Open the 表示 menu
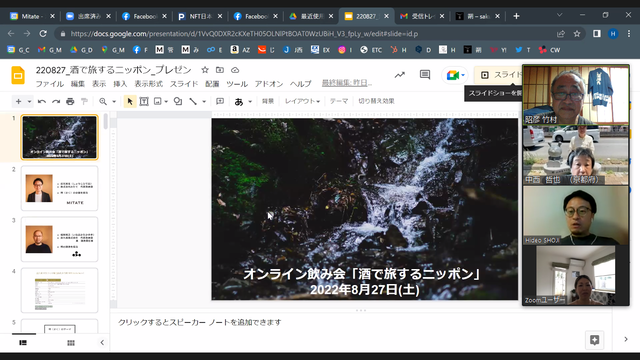 99,84
